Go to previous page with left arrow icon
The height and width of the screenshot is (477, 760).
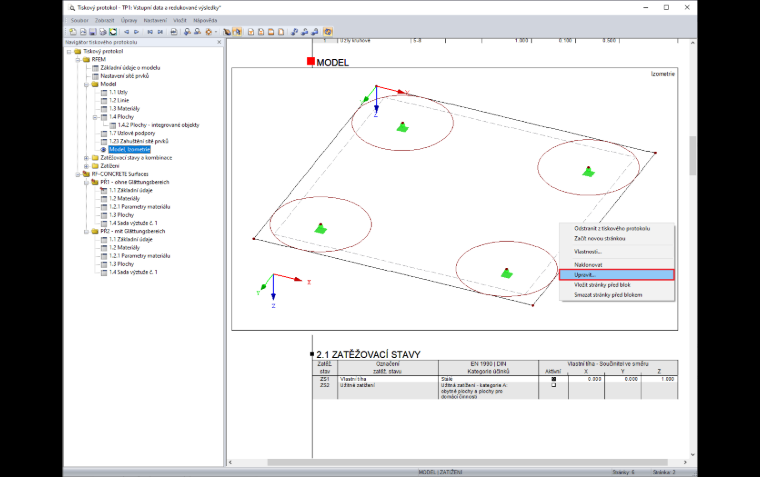pyautogui.click(x=127, y=32)
